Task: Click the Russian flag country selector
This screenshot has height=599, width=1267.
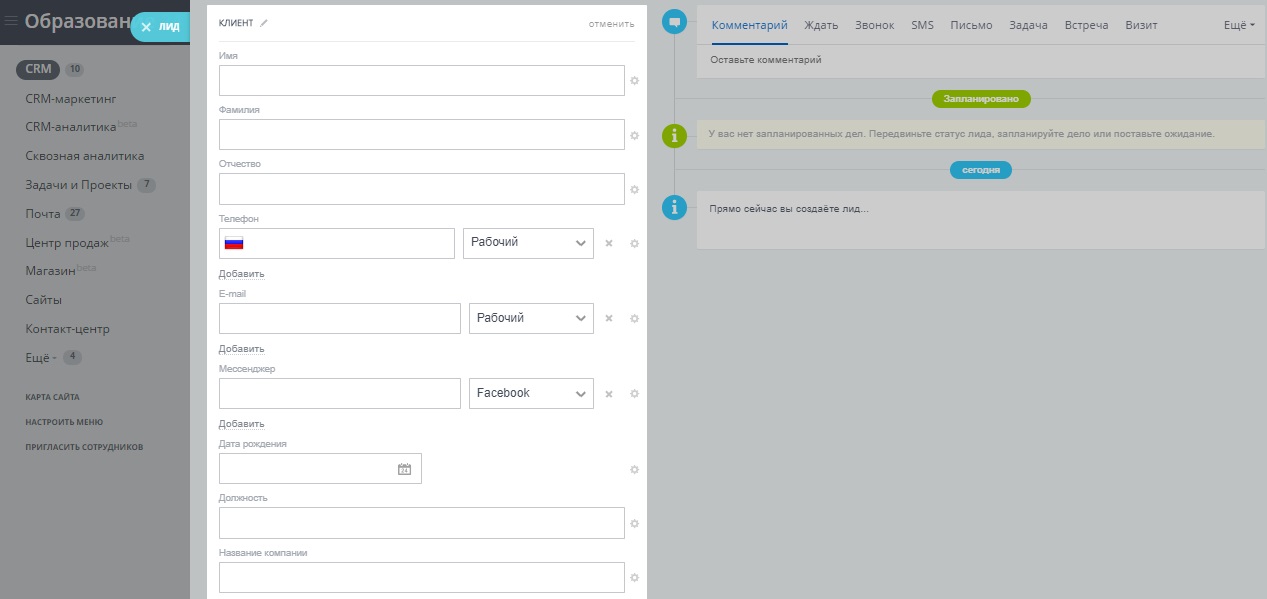Action: click(234, 243)
